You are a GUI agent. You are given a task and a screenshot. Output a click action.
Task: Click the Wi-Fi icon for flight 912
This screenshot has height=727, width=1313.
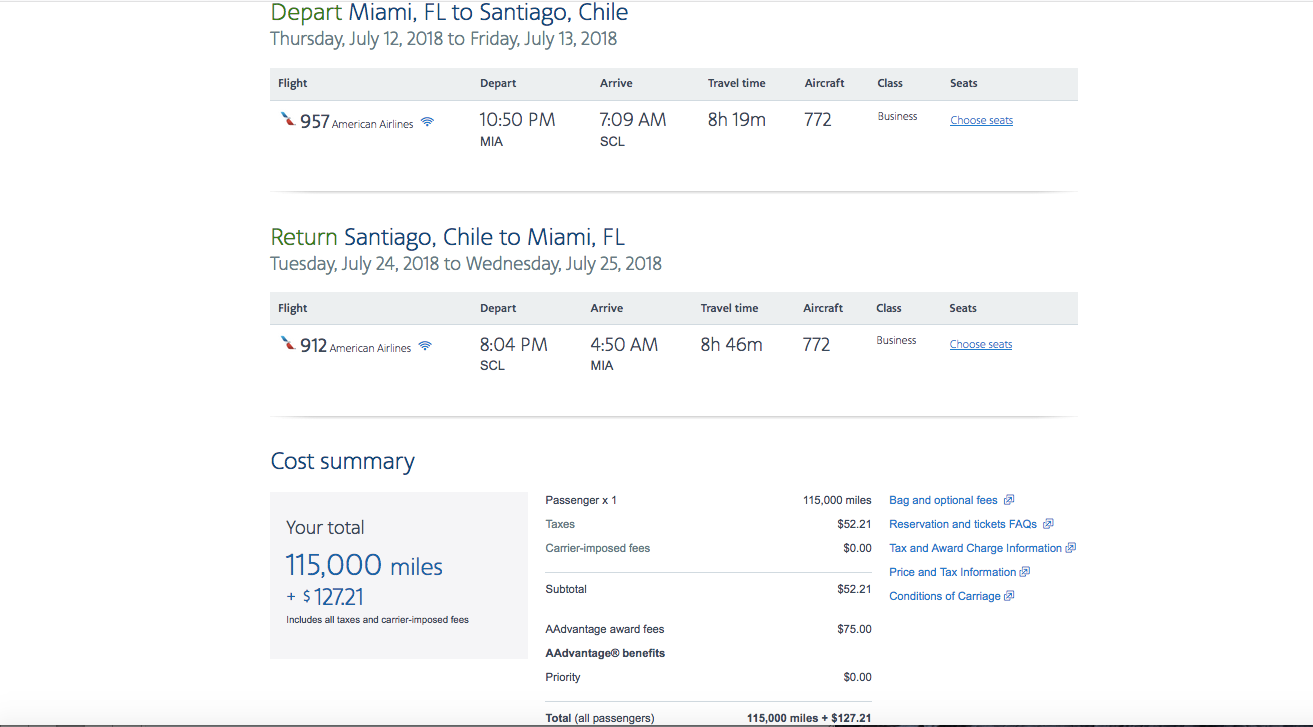click(x=425, y=346)
